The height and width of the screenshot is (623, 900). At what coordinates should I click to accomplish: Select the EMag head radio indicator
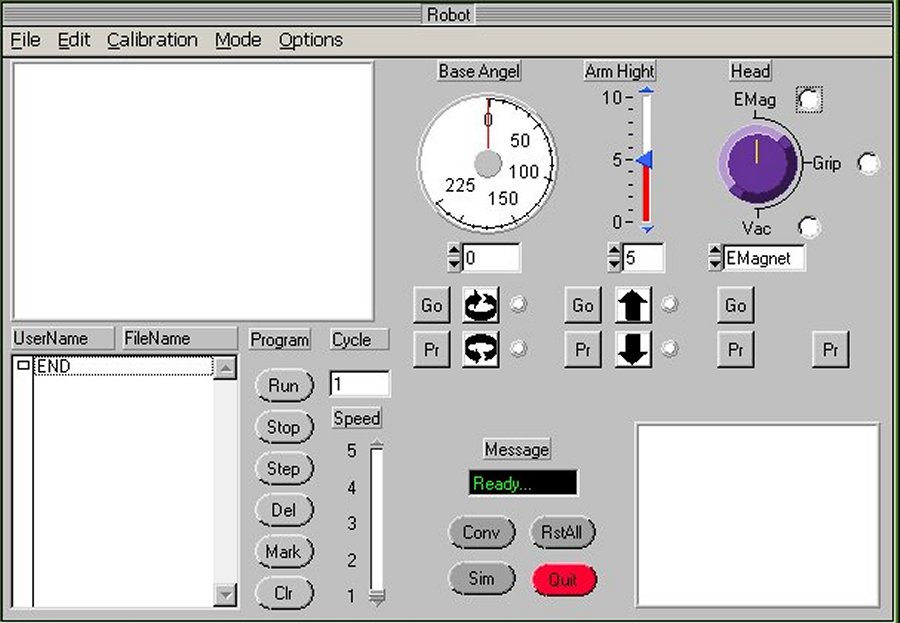tap(808, 99)
